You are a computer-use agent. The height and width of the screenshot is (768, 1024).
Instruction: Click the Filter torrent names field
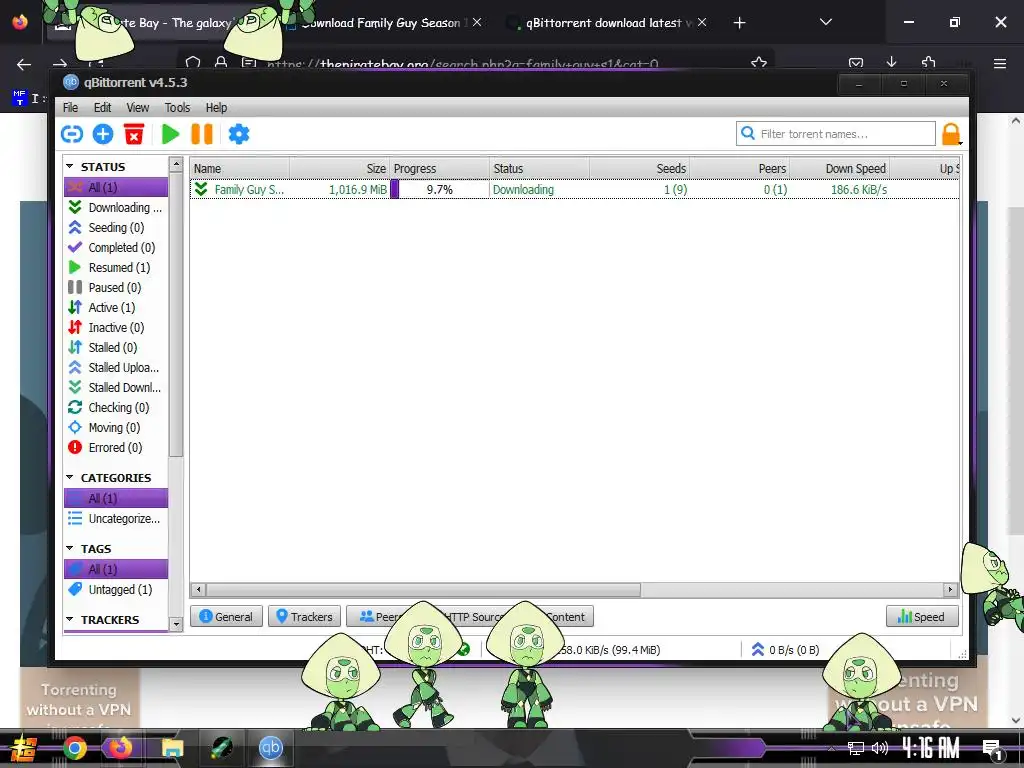click(835, 134)
